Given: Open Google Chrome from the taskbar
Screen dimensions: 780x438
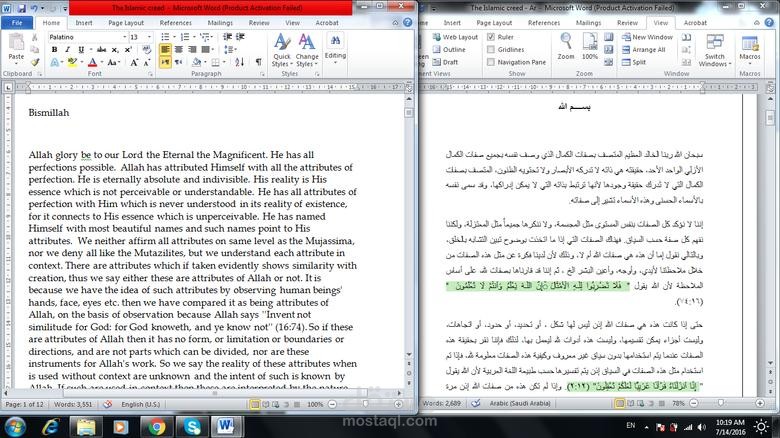Looking at the screenshot, I should [x=157, y=427].
